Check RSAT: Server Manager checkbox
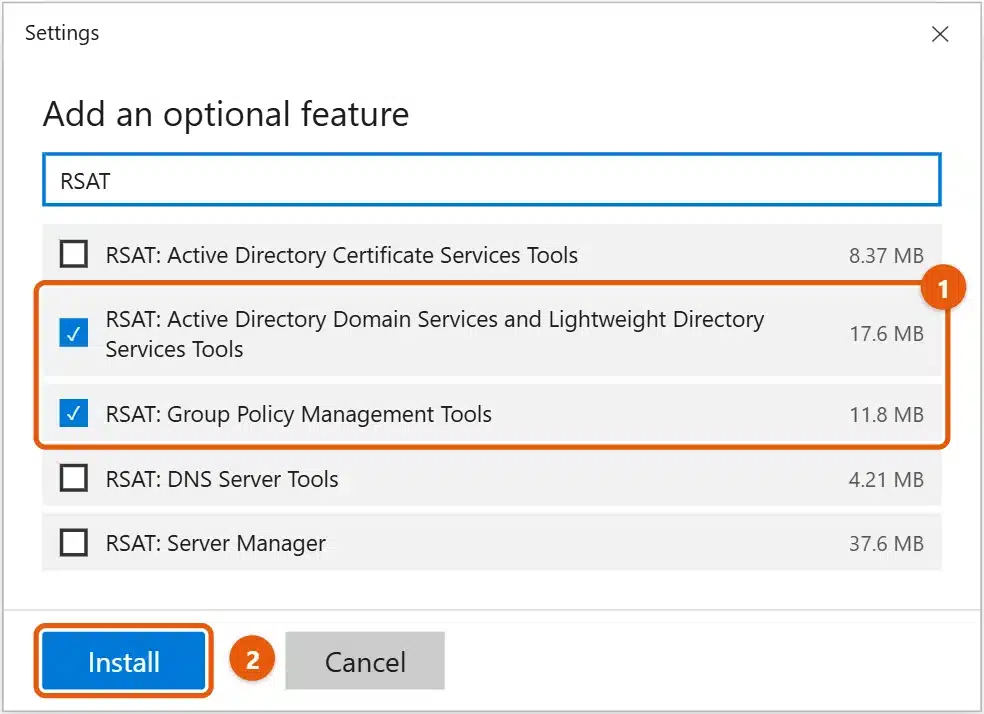The width and height of the screenshot is (984, 714). click(73, 543)
